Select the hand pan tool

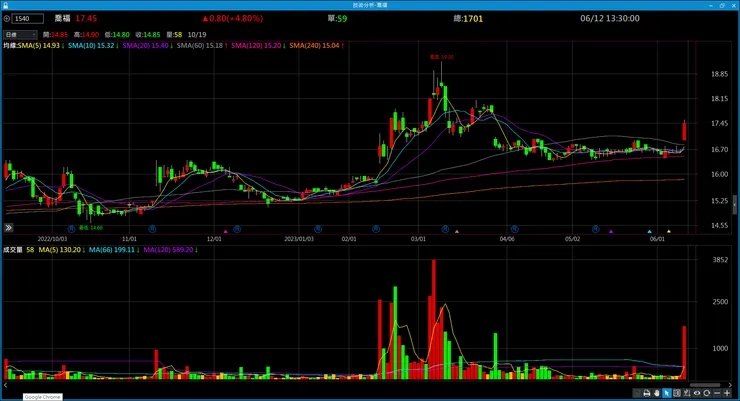click(x=656, y=393)
